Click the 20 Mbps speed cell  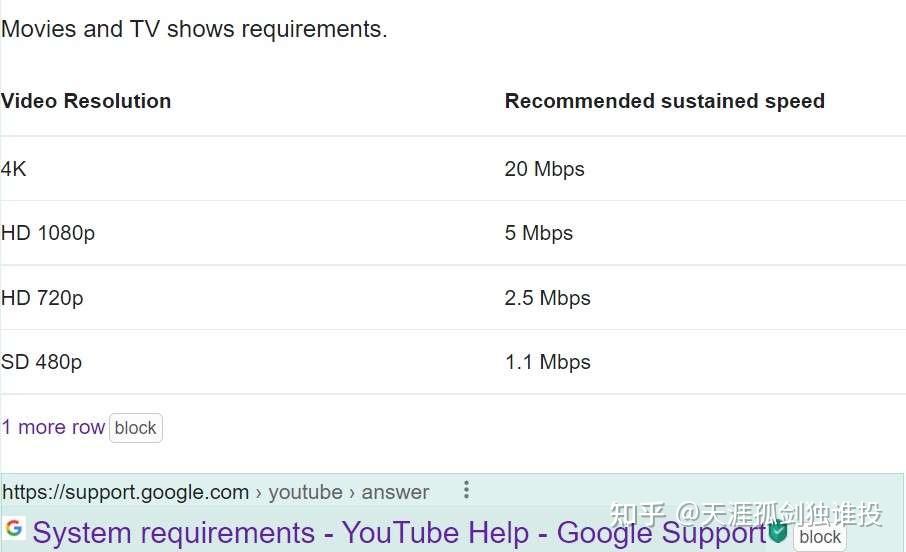pos(544,169)
